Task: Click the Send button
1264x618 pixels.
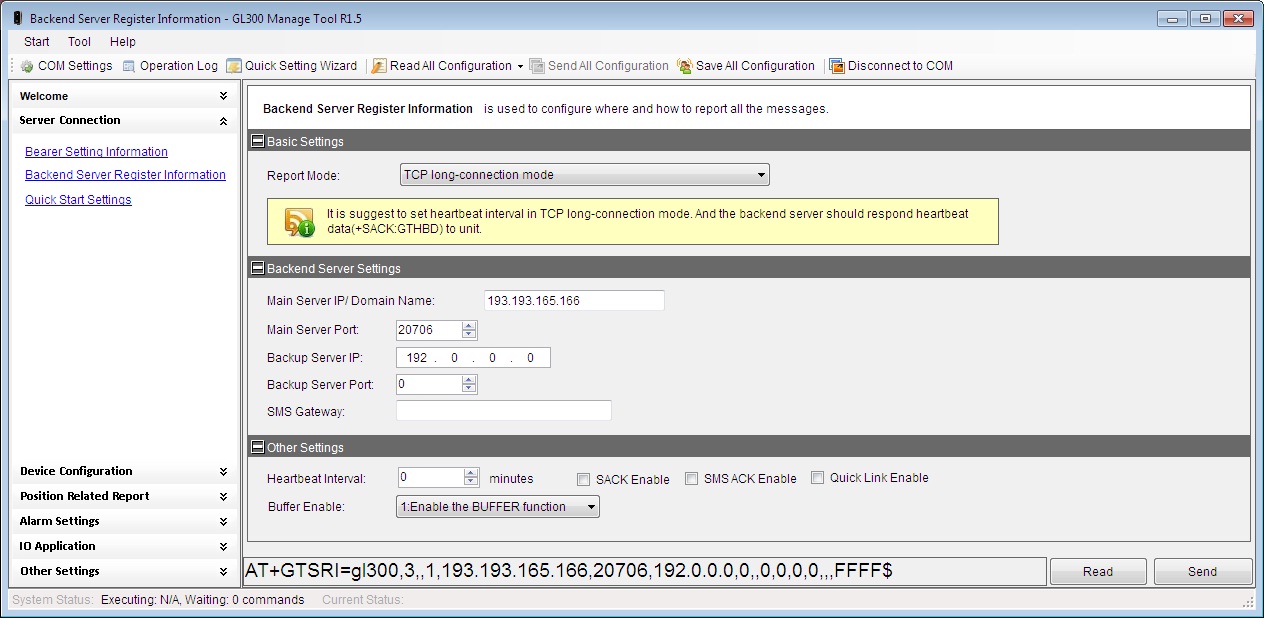Action: point(1202,572)
